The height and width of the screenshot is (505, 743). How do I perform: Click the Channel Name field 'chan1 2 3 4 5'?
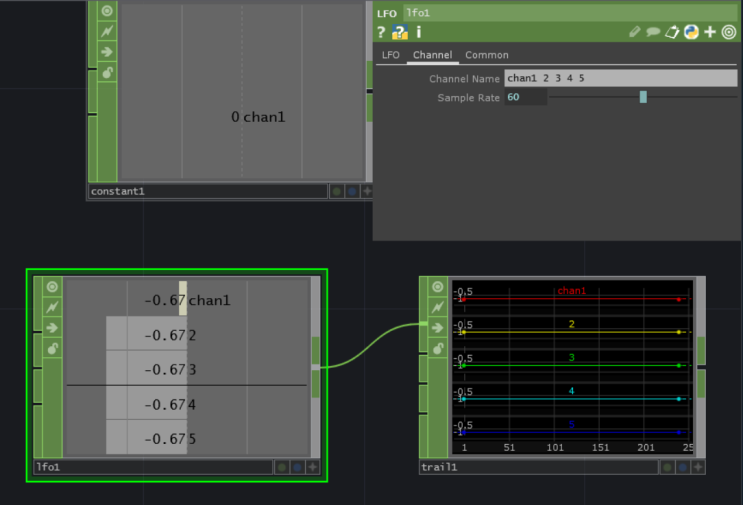tap(621, 78)
